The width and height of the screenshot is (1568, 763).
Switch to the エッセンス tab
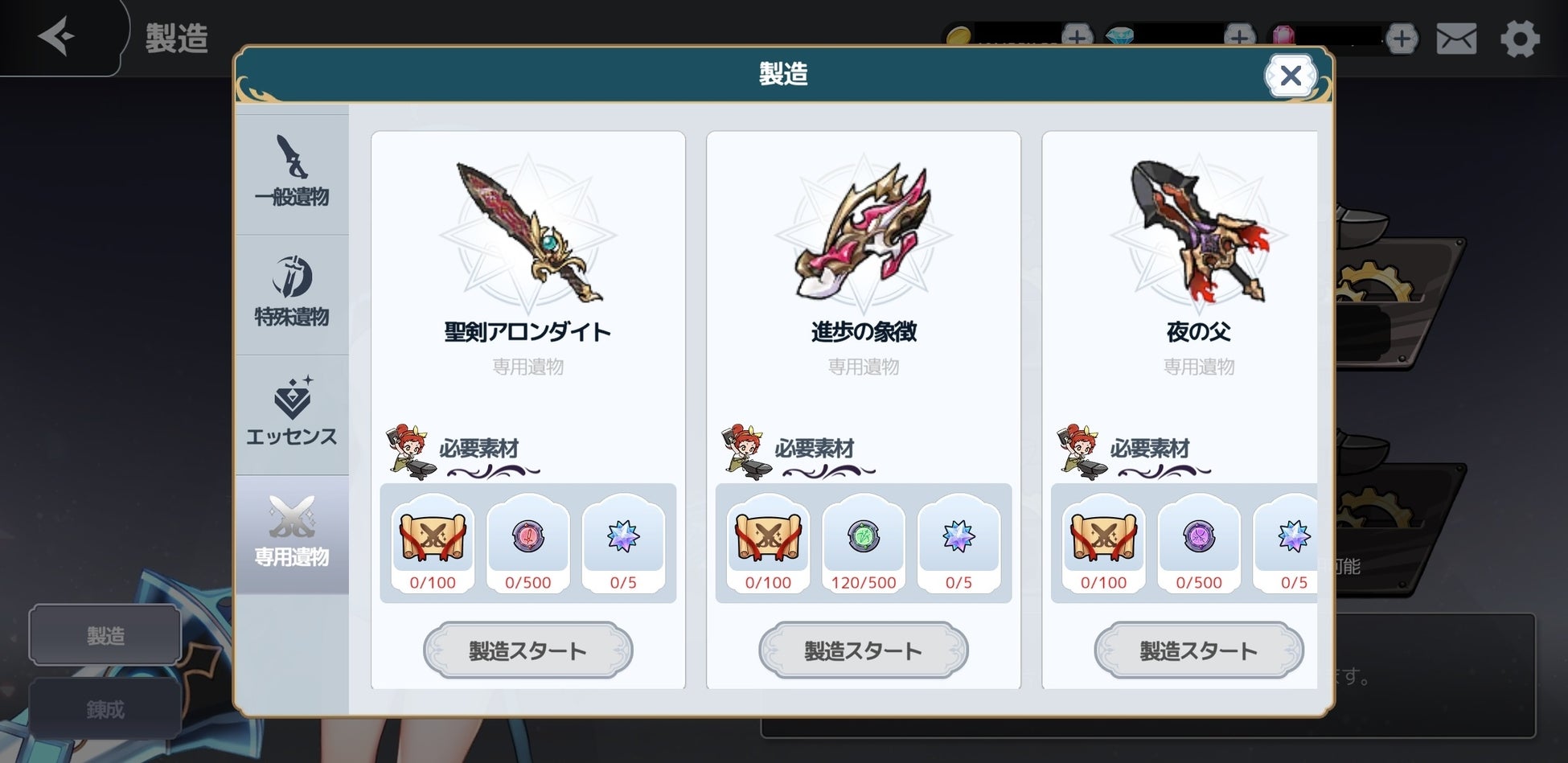pyautogui.click(x=292, y=414)
